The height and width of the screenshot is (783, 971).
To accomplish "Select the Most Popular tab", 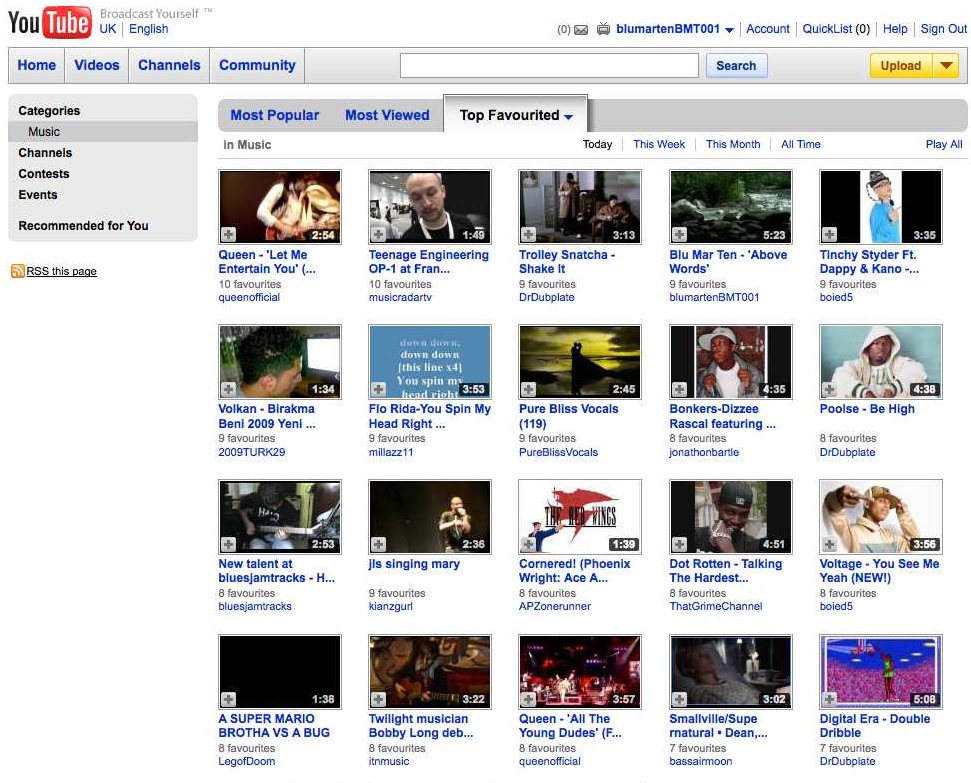I will click(274, 115).
